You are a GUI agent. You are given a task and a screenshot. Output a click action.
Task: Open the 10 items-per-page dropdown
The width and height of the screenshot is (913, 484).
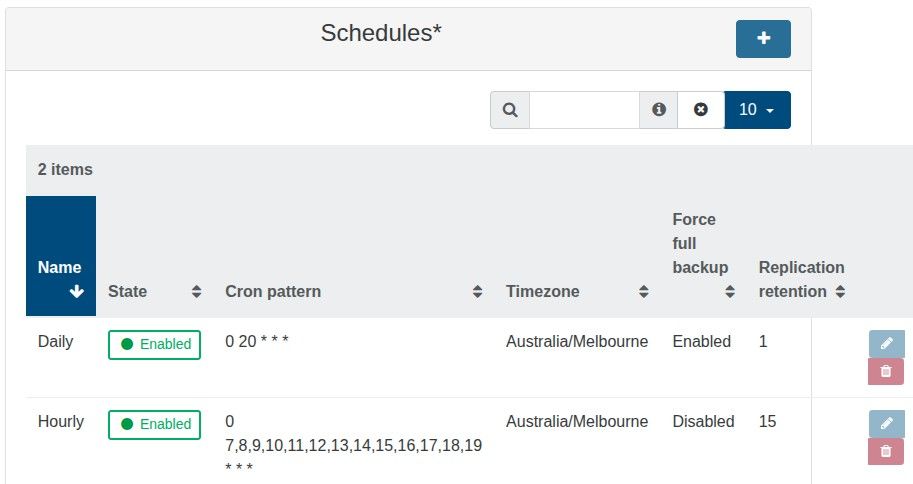(757, 110)
